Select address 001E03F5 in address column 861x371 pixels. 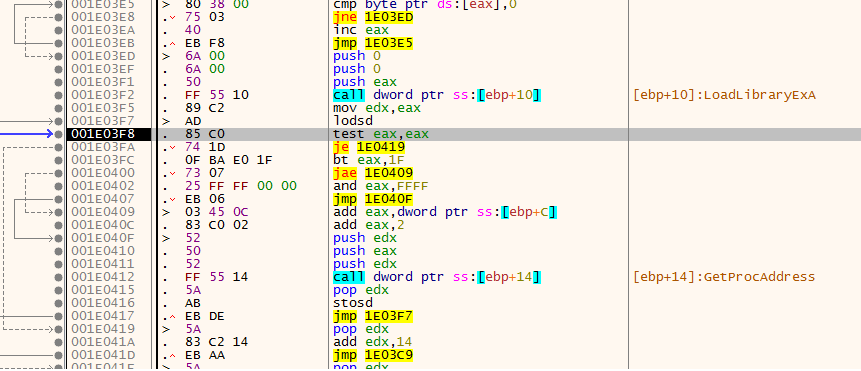pos(103,108)
